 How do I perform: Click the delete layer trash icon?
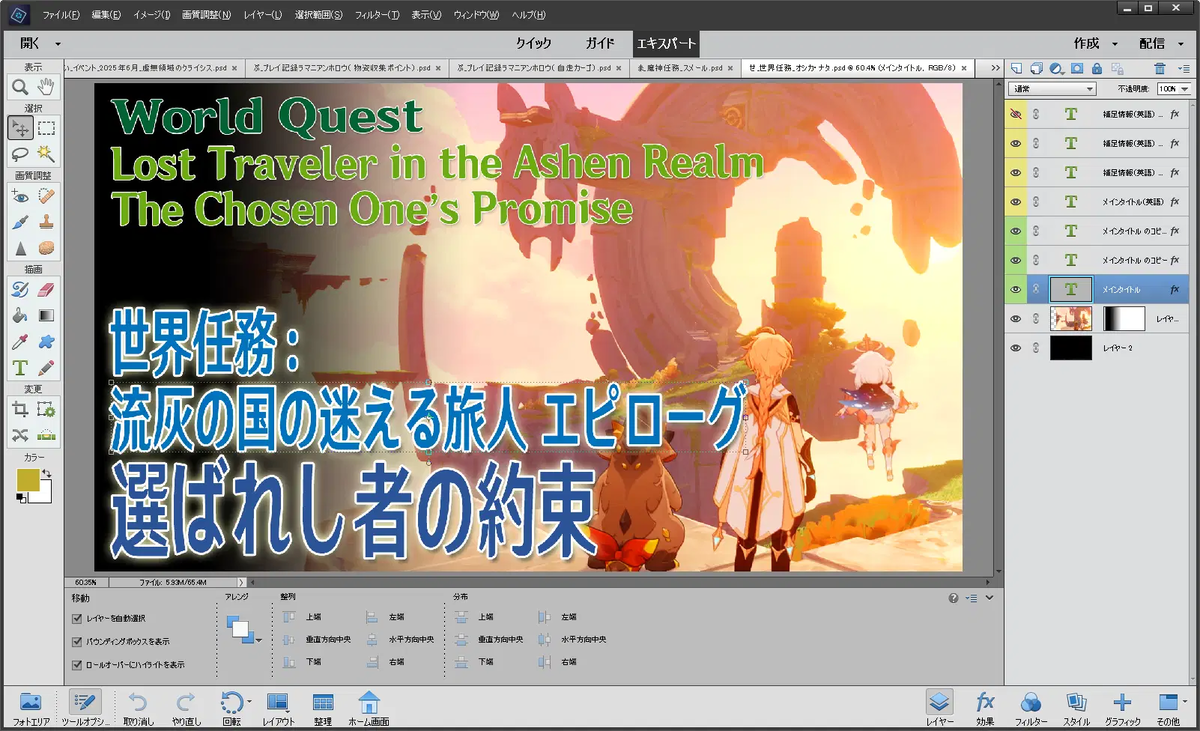[x=1160, y=68]
